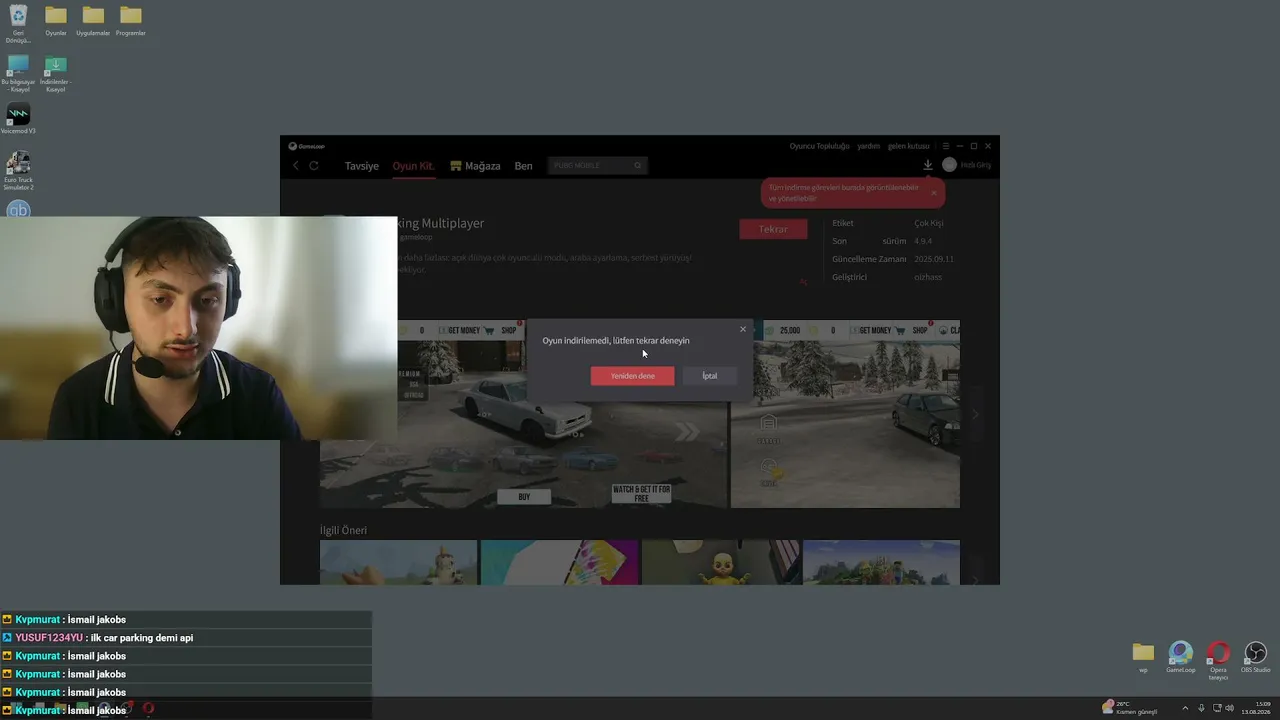The height and width of the screenshot is (720, 1280).
Task: Switch to the Ben tab
Action: [523, 166]
